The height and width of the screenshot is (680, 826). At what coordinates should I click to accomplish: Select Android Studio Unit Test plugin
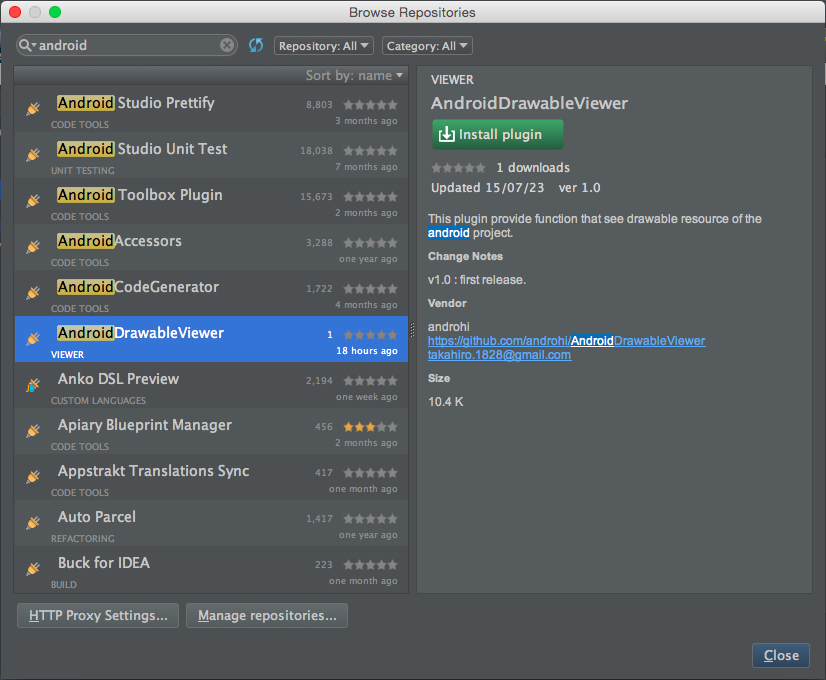(x=211, y=155)
